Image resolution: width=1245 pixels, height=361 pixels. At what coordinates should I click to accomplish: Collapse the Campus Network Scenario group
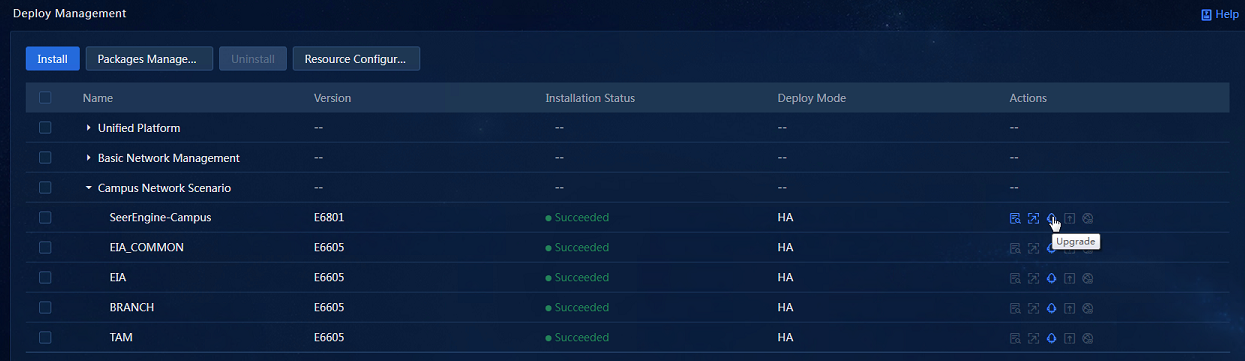(x=88, y=188)
